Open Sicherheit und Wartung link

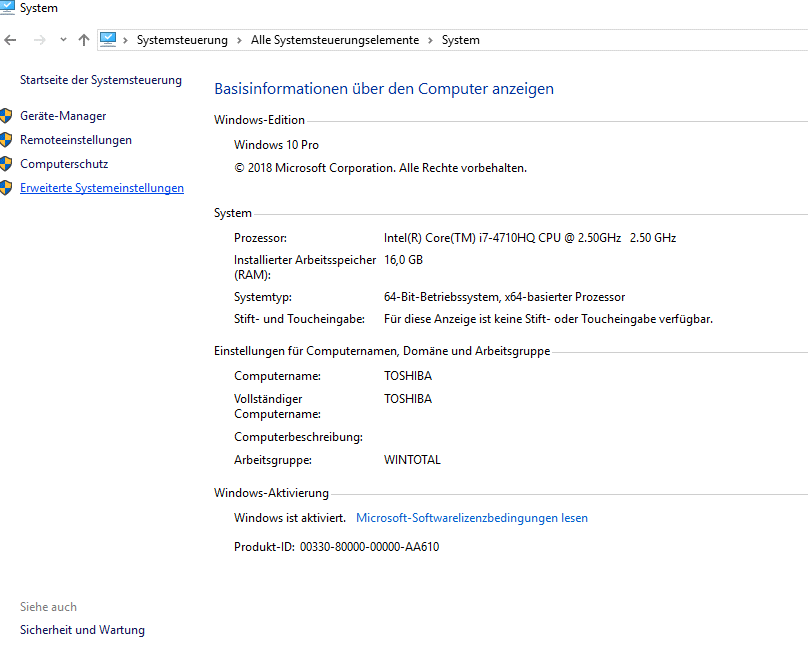point(82,630)
